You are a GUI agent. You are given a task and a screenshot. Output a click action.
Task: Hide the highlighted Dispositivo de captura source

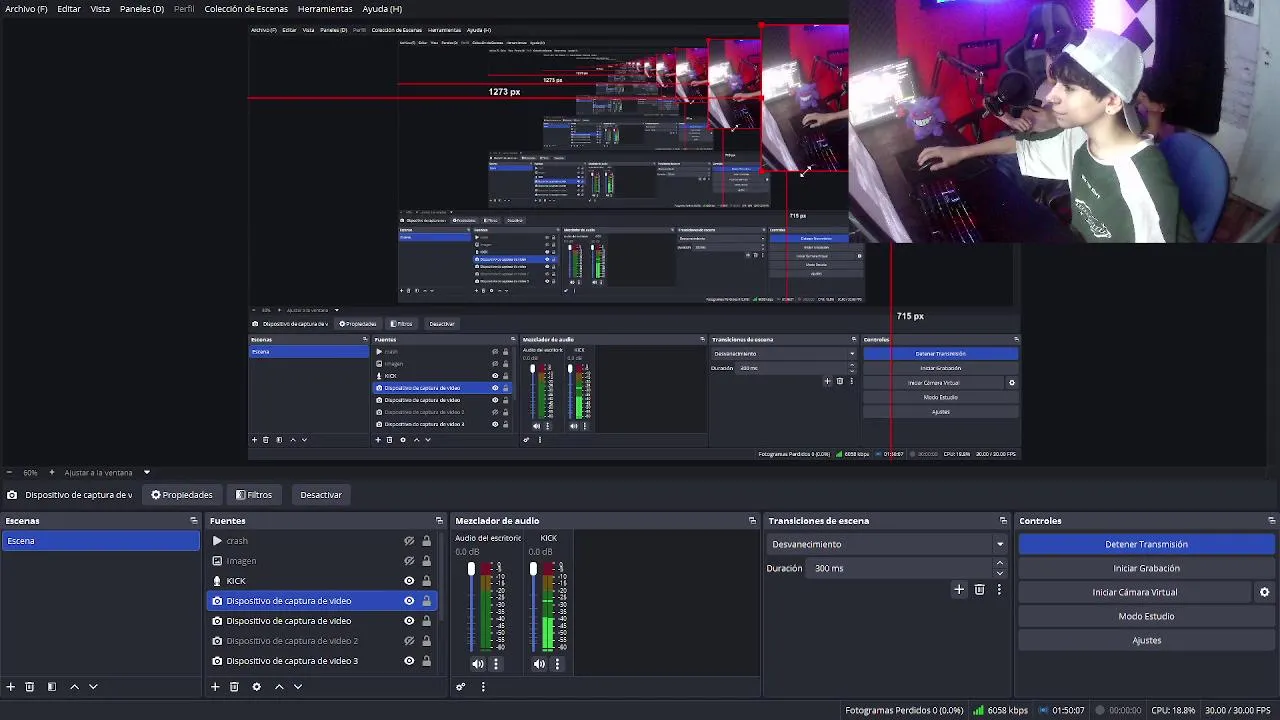[x=409, y=601]
